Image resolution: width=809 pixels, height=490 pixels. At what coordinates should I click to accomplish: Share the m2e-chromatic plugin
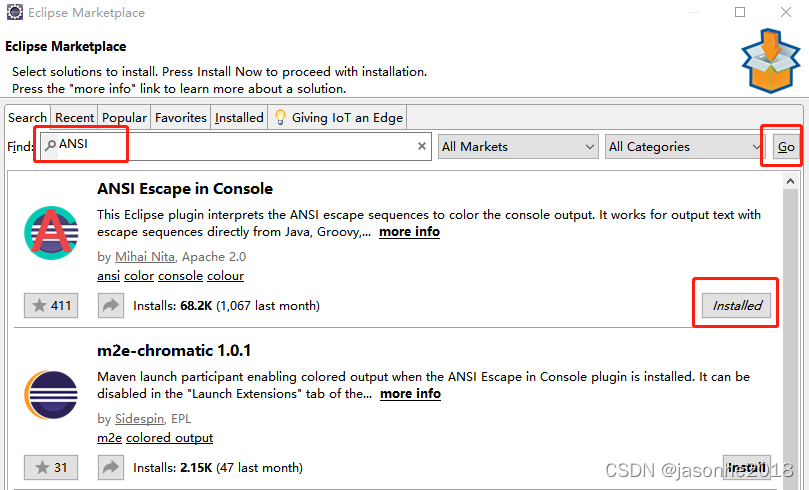pyautogui.click(x=111, y=467)
